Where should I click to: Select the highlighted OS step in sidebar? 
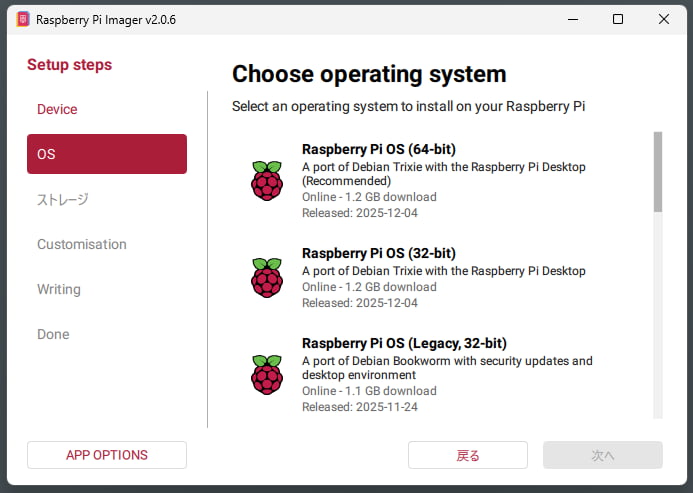[106, 154]
